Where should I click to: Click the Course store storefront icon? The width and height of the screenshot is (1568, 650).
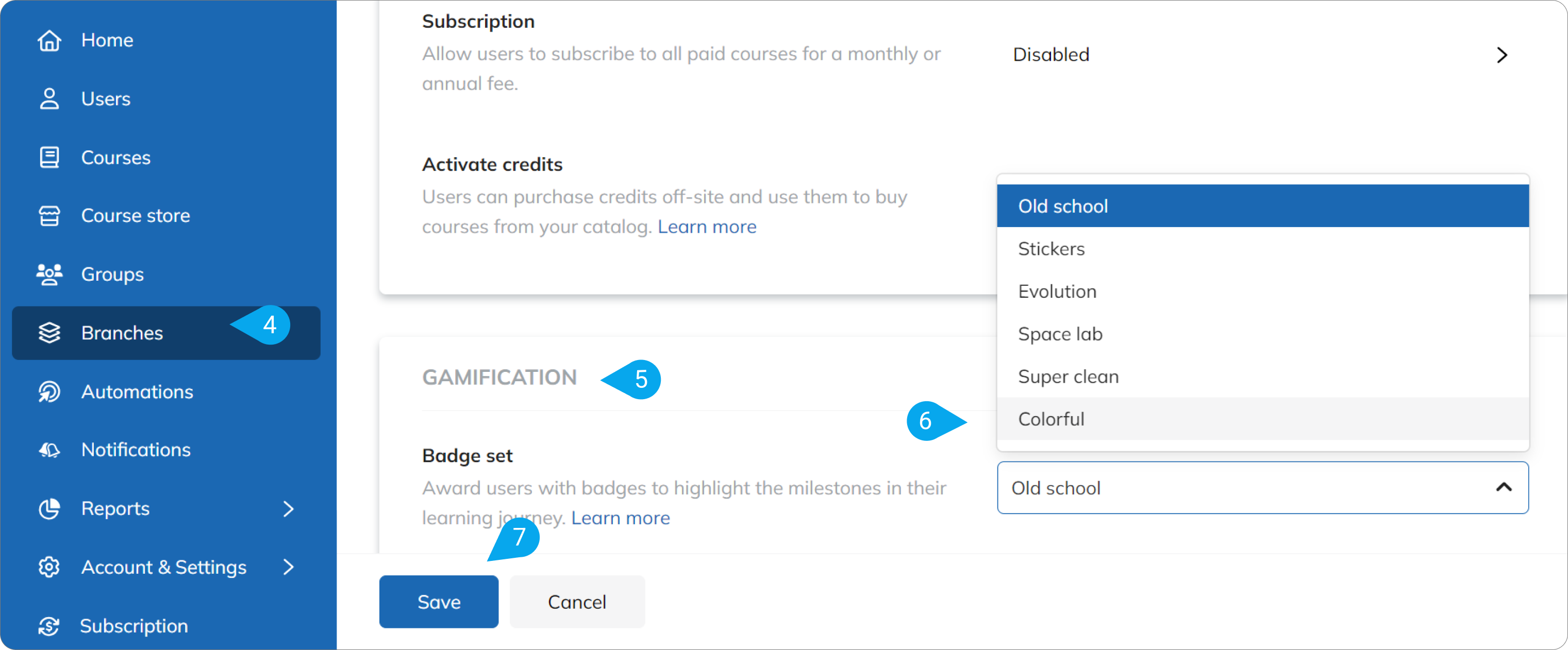(49, 215)
